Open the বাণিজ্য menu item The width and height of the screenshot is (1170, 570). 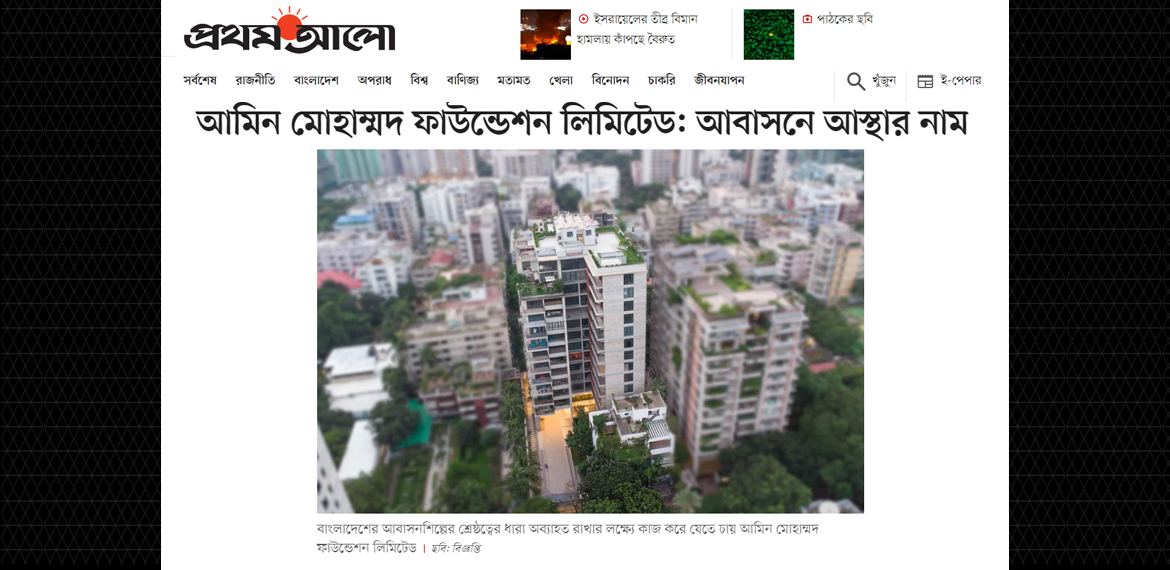[x=463, y=81]
